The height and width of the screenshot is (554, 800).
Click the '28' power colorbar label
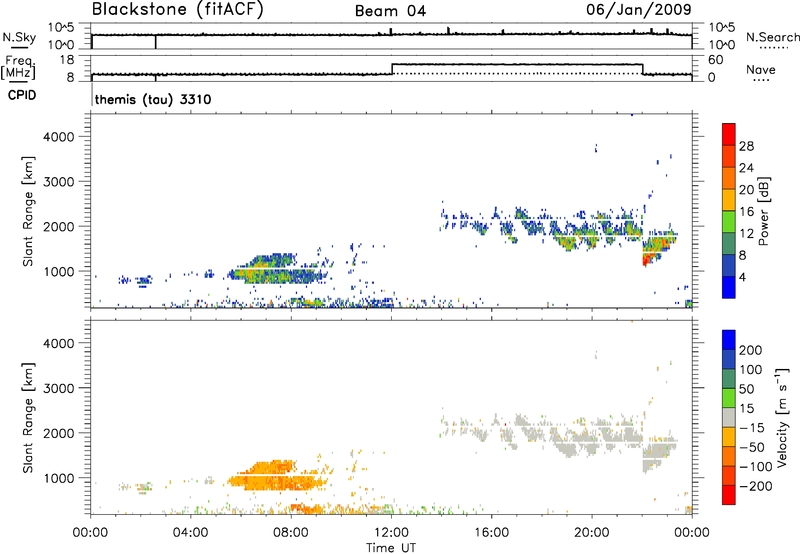[x=746, y=146]
